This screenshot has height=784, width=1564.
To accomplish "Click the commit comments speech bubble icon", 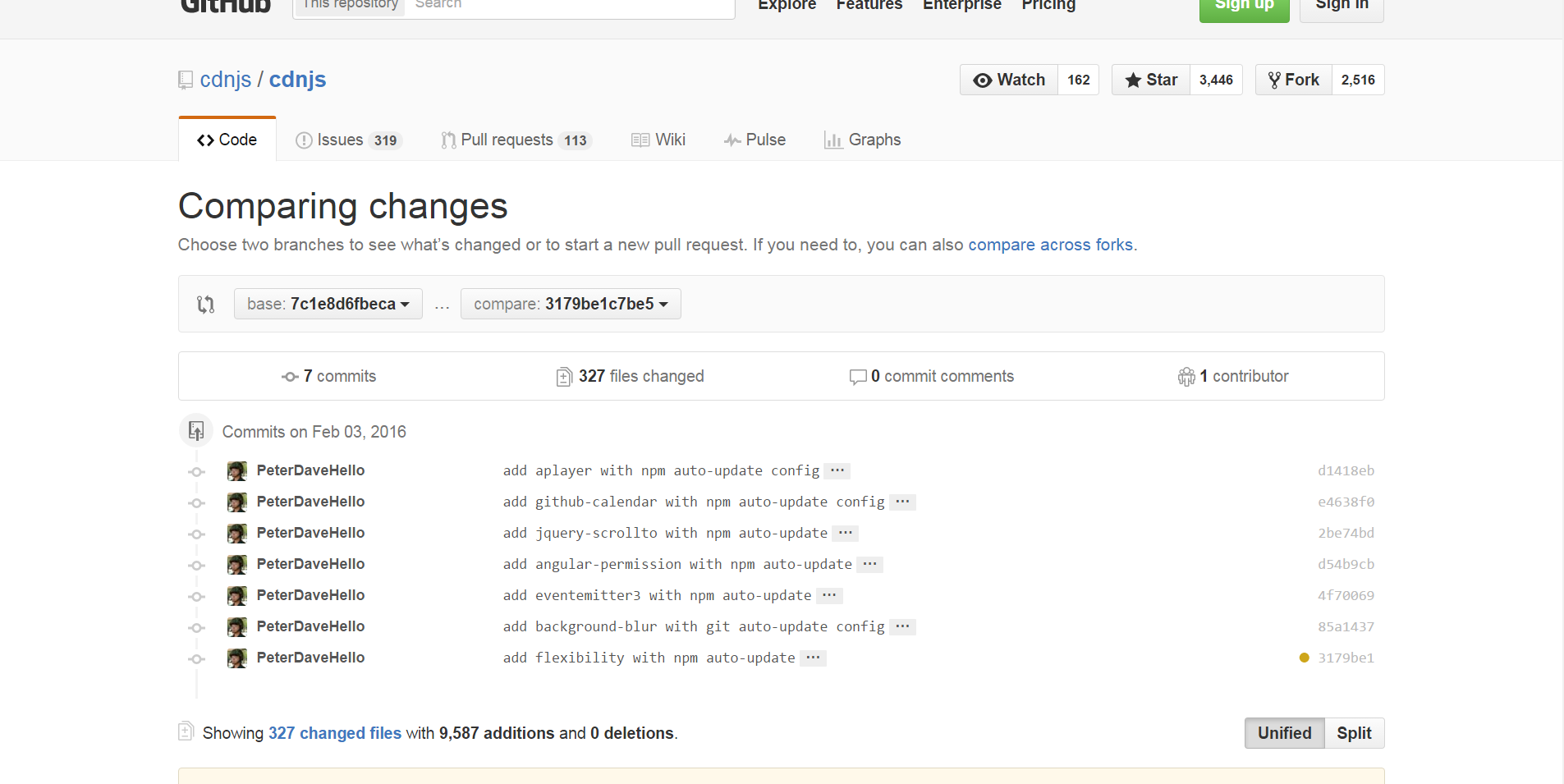I will [x=858, y=377].
